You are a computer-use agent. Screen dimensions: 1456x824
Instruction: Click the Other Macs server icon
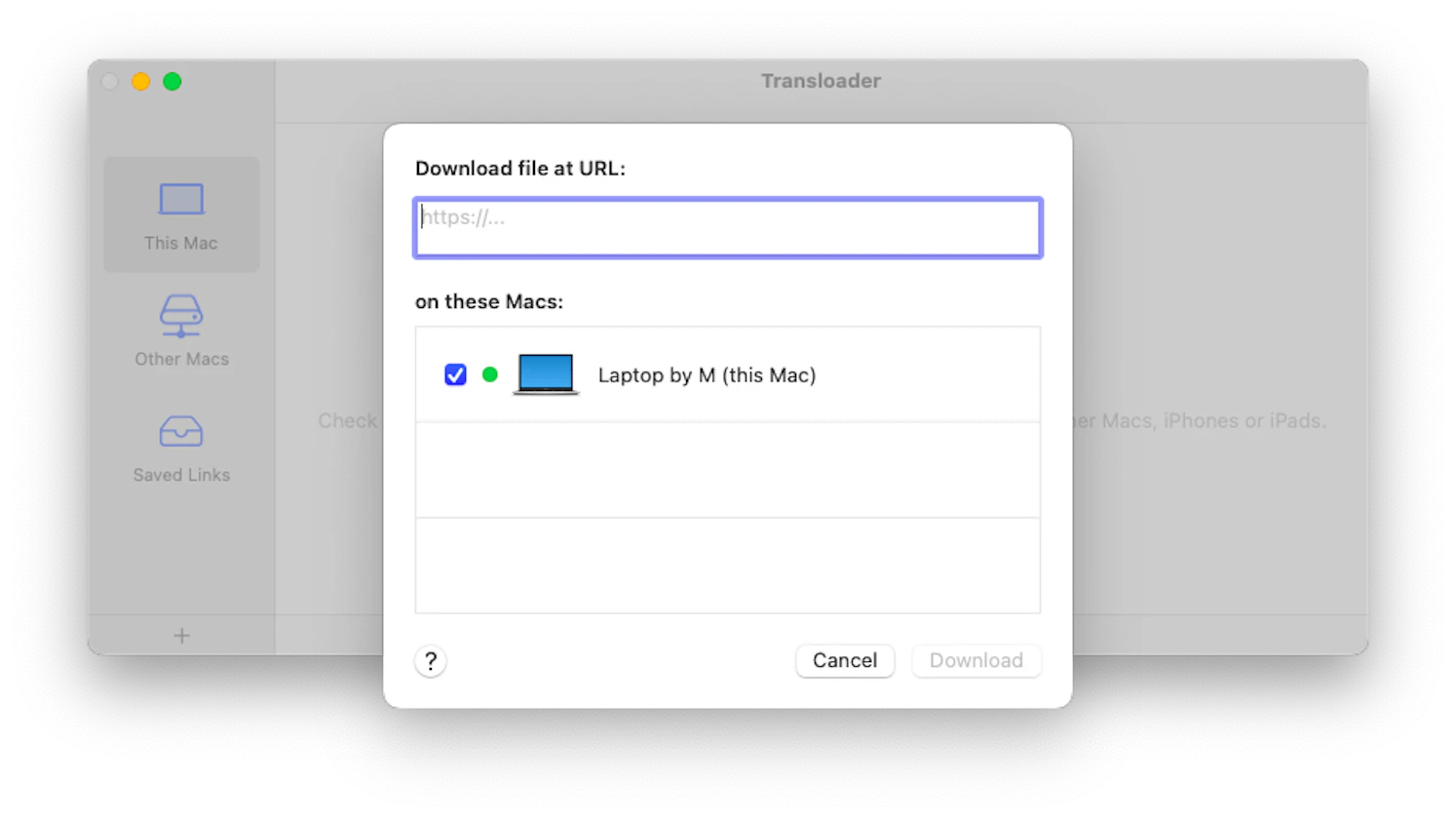(181, 314)
